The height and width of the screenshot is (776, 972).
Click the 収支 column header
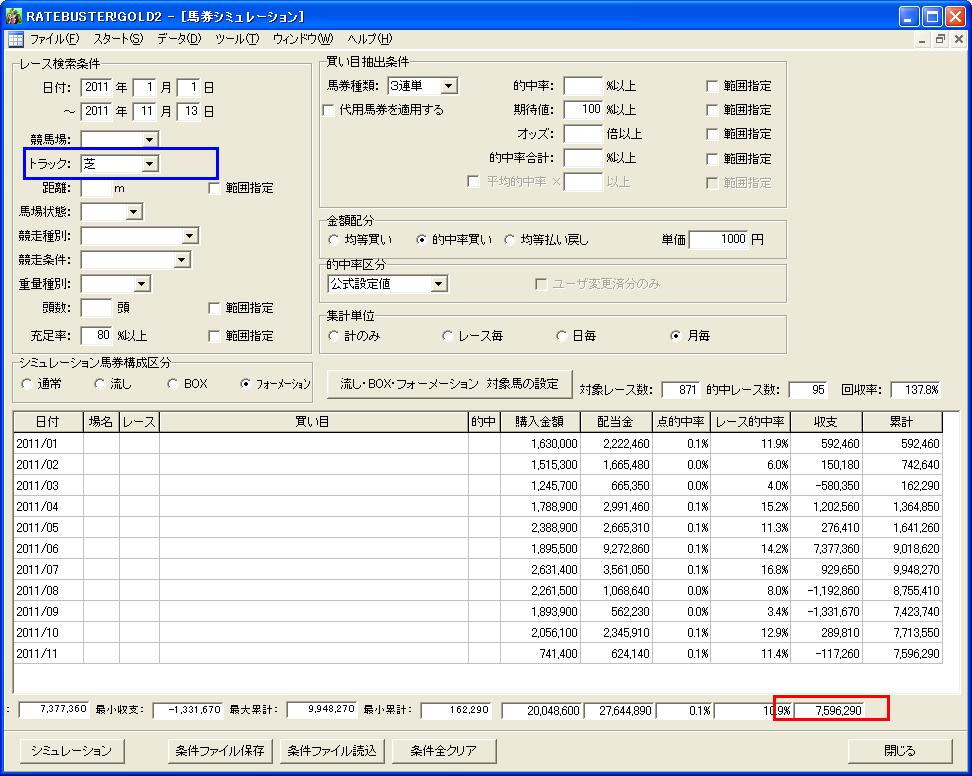pos(826,422)
